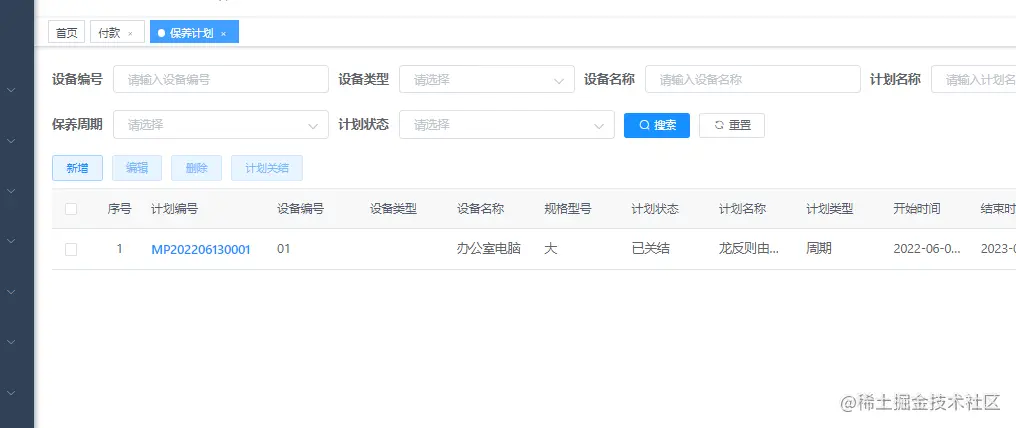This screenshot has width=1016, height=428.
Task: Click the 新增 button
Action: [x=77, y=168]
